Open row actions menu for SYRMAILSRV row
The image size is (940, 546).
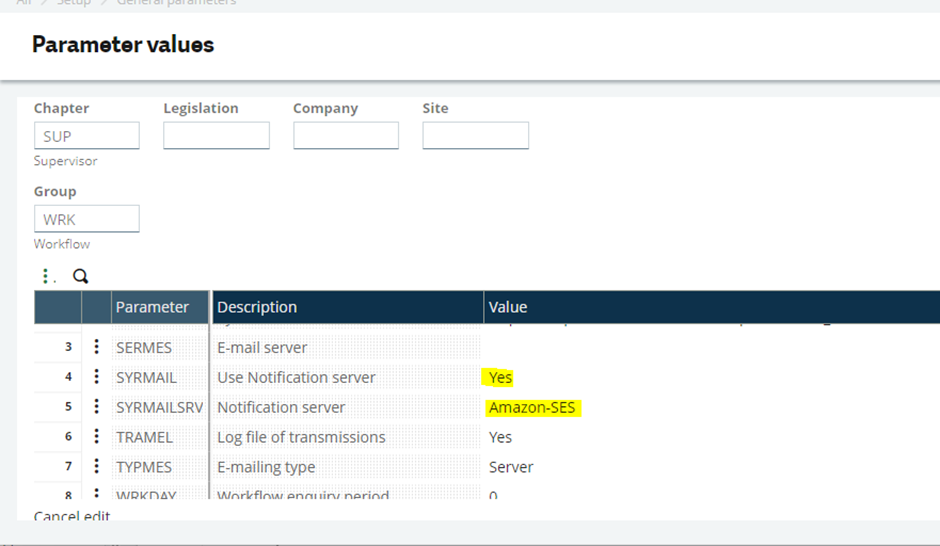97,407
